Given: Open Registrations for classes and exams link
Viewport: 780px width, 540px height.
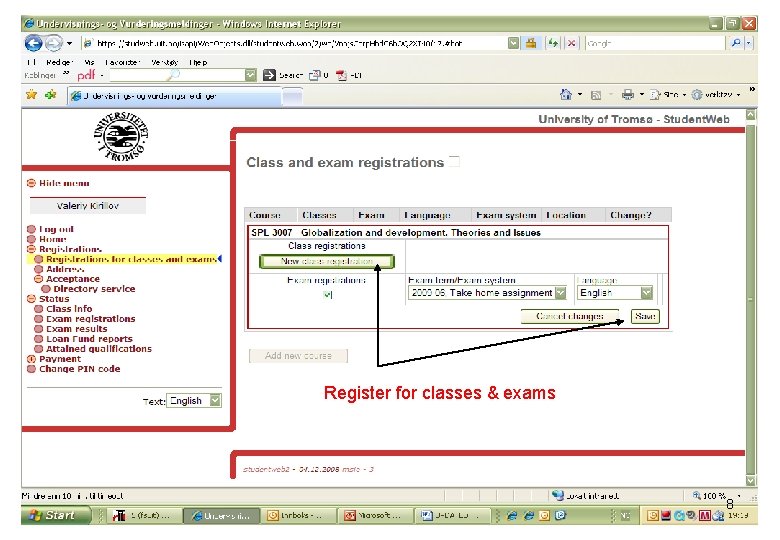Looking at the screenshot, I should point(131,259).
